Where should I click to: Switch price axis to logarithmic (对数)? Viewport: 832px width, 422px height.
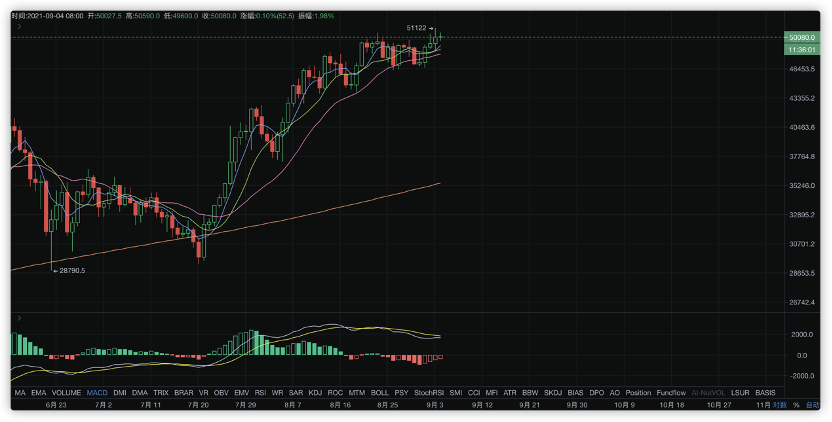point(779,405)
